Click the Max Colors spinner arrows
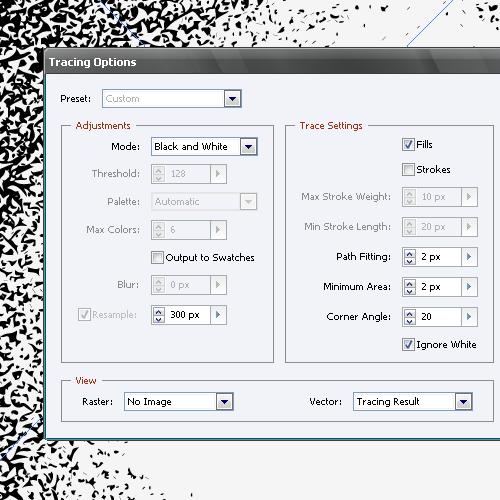Image resolution: width=500 pixels, height=500 pixels. (x=159, y=230)
